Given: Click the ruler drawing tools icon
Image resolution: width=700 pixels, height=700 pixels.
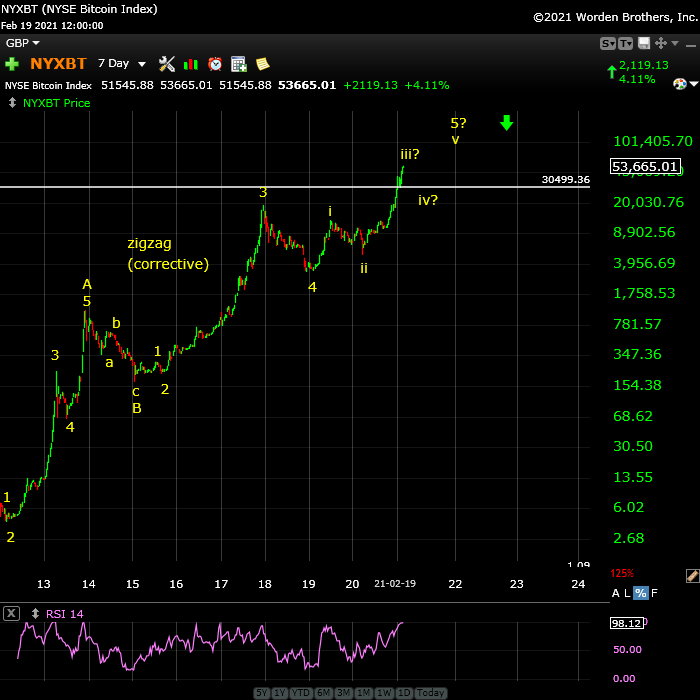Looking at the screenshot, I should [x=692, y=576].
